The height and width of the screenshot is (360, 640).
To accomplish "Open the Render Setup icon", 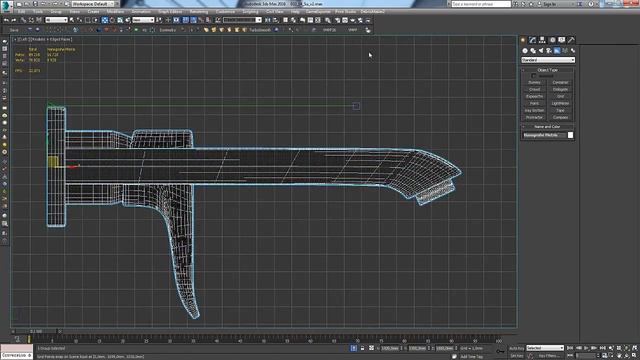I will pos(338,20).
